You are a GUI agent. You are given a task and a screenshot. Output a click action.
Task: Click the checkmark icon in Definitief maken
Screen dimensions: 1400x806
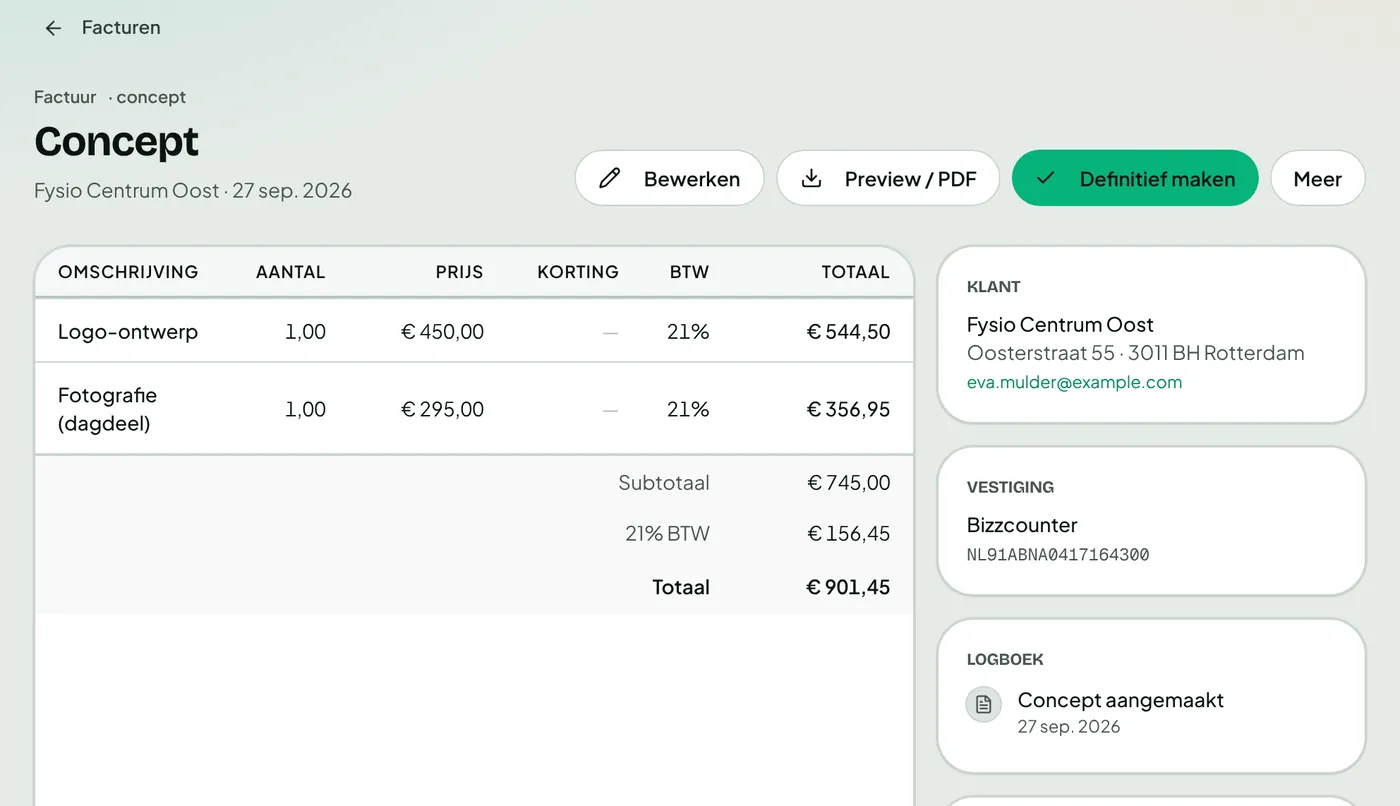click(x=1046, y=178)
